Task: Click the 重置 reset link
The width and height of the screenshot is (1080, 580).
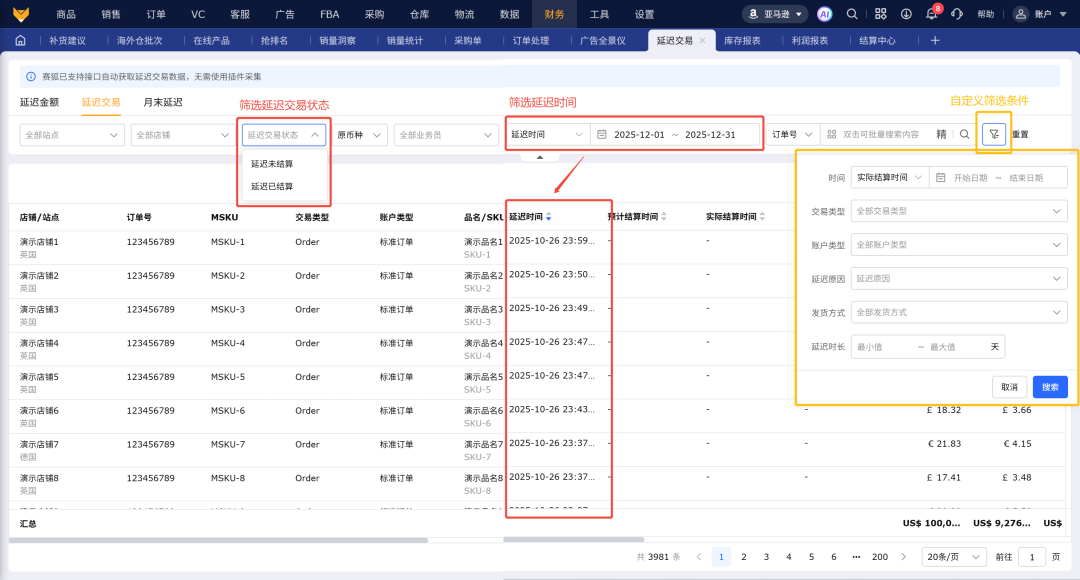Action: (x=1020, y=134)
